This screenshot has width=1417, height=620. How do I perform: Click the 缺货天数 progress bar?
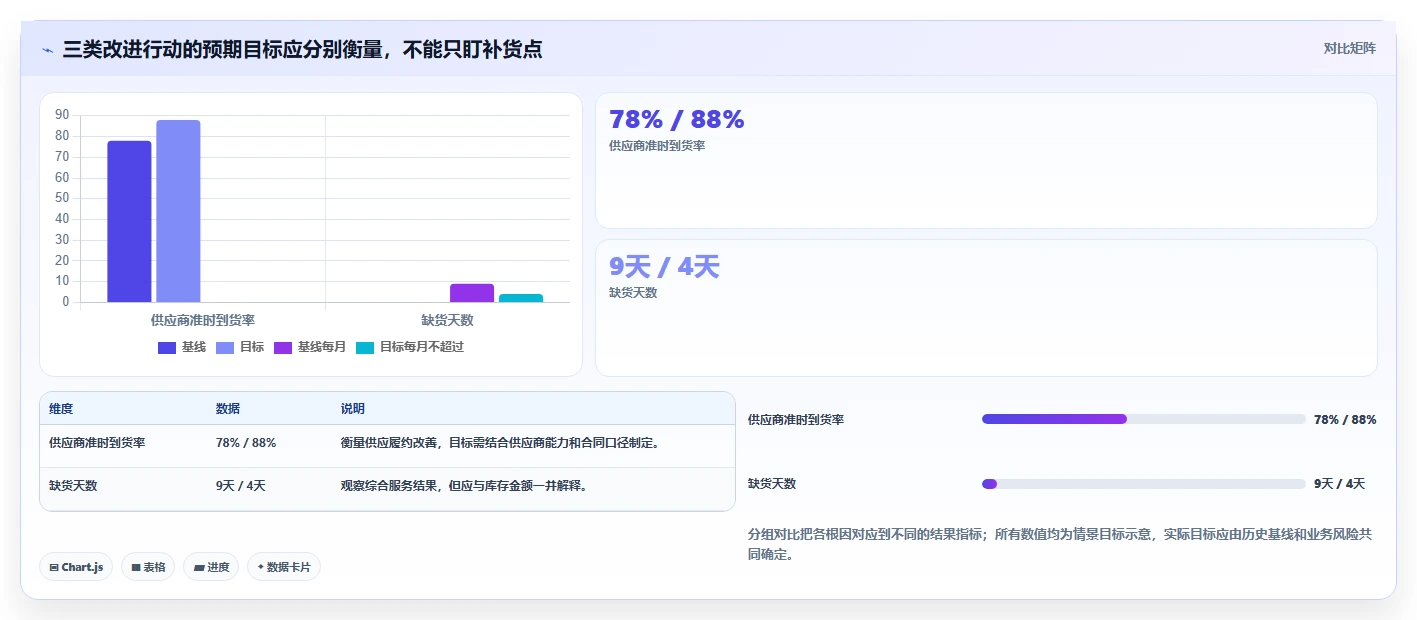(x=1144, y=484)
